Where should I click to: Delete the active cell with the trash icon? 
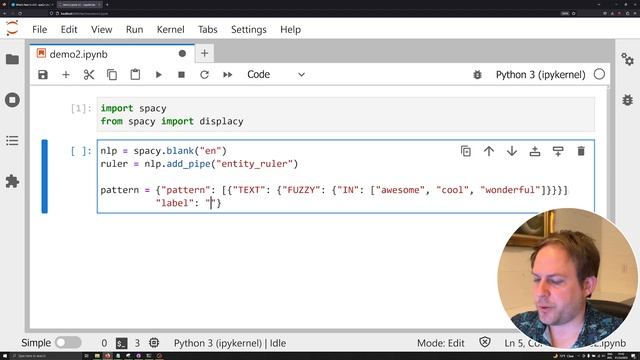coord(581,151)
